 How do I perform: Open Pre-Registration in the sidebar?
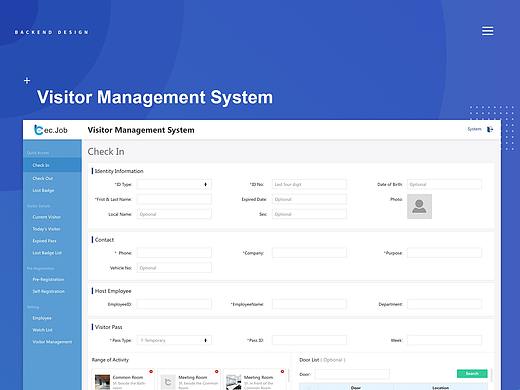click(x=48, y=279)
